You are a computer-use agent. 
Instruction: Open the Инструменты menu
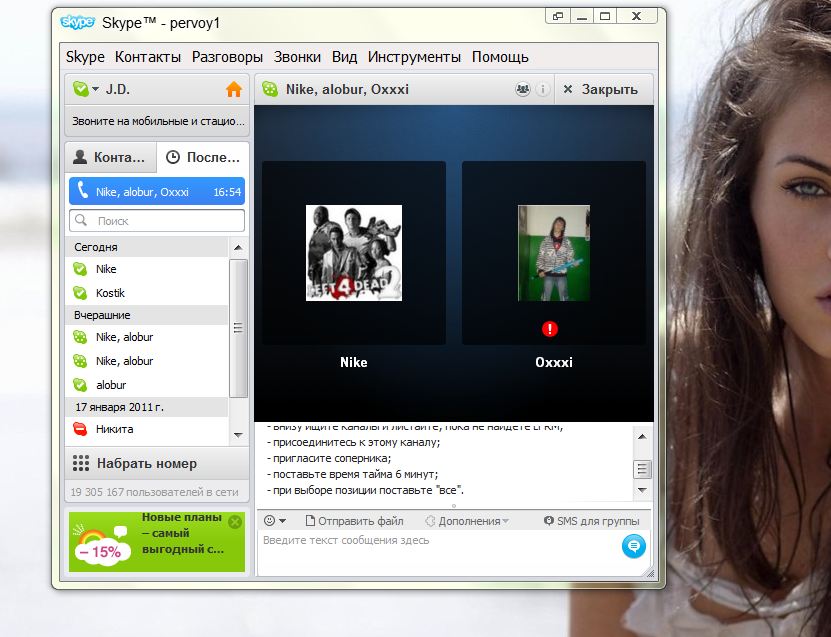pos(414,57)
